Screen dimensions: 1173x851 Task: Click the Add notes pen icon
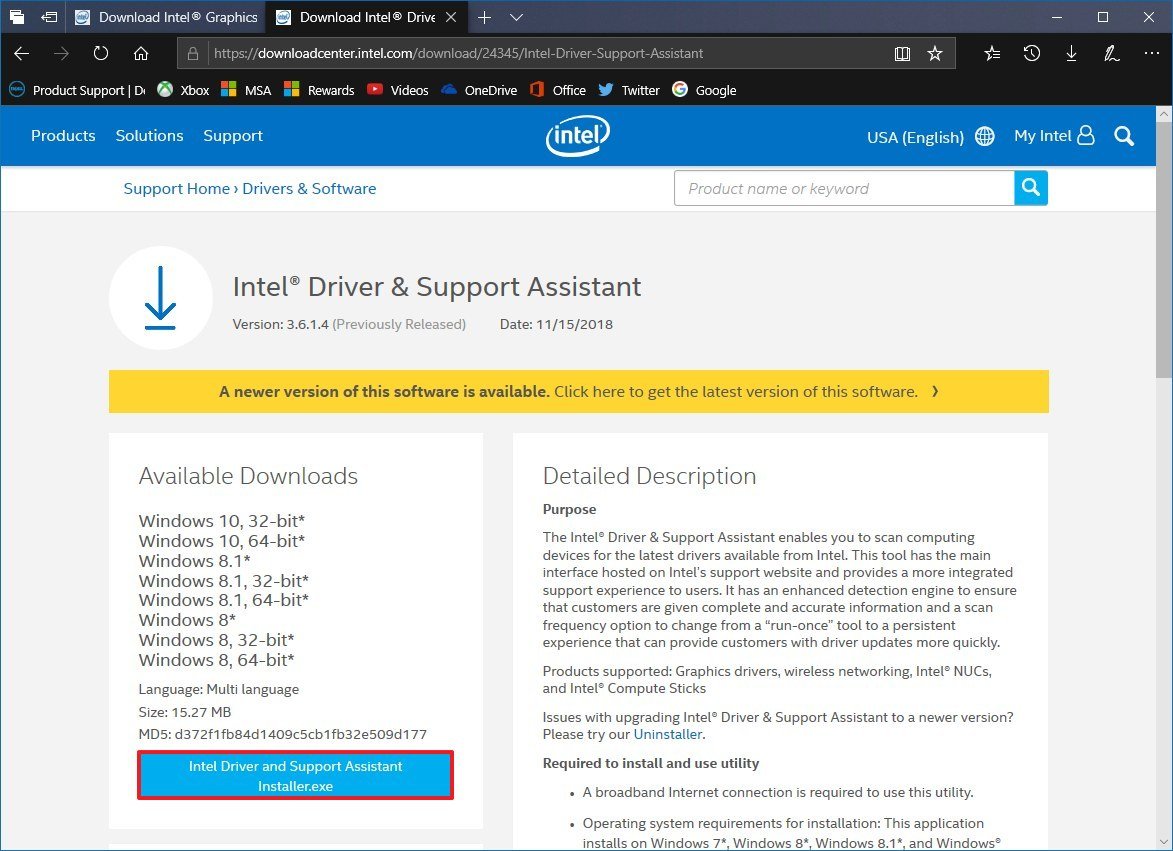(1111, 53)
